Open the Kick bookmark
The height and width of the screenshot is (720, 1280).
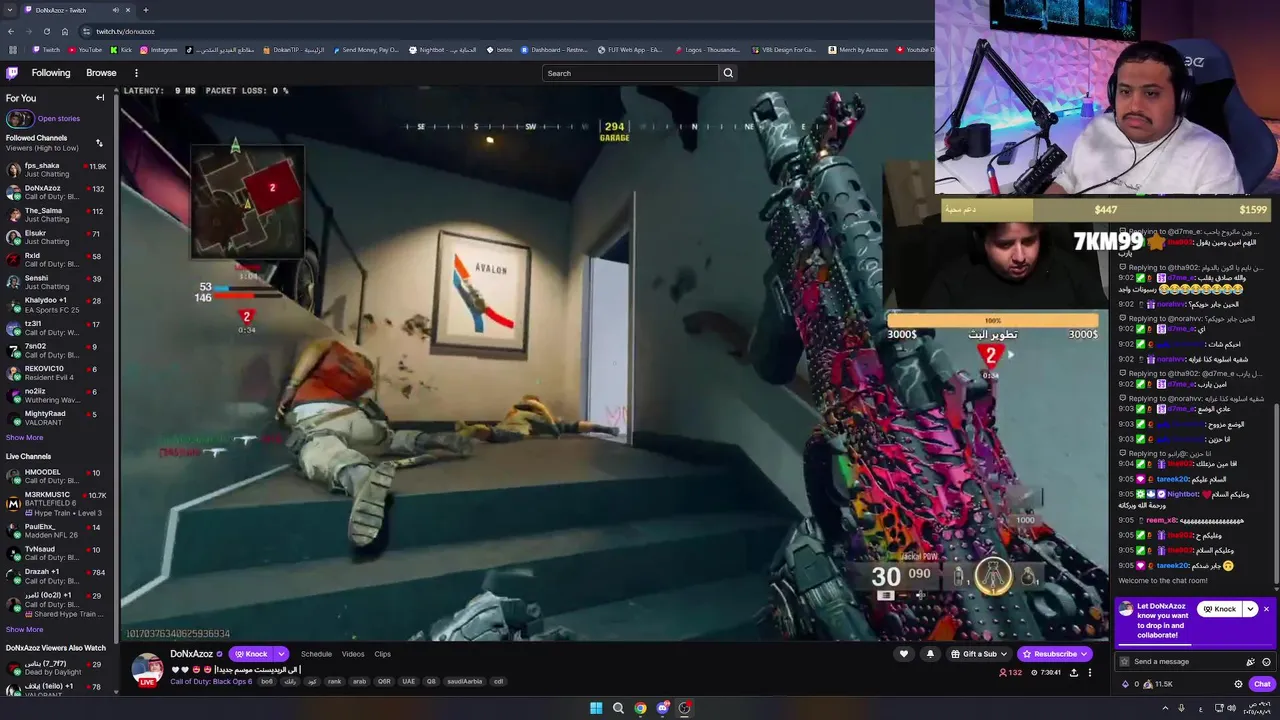(x=121, y=49)
